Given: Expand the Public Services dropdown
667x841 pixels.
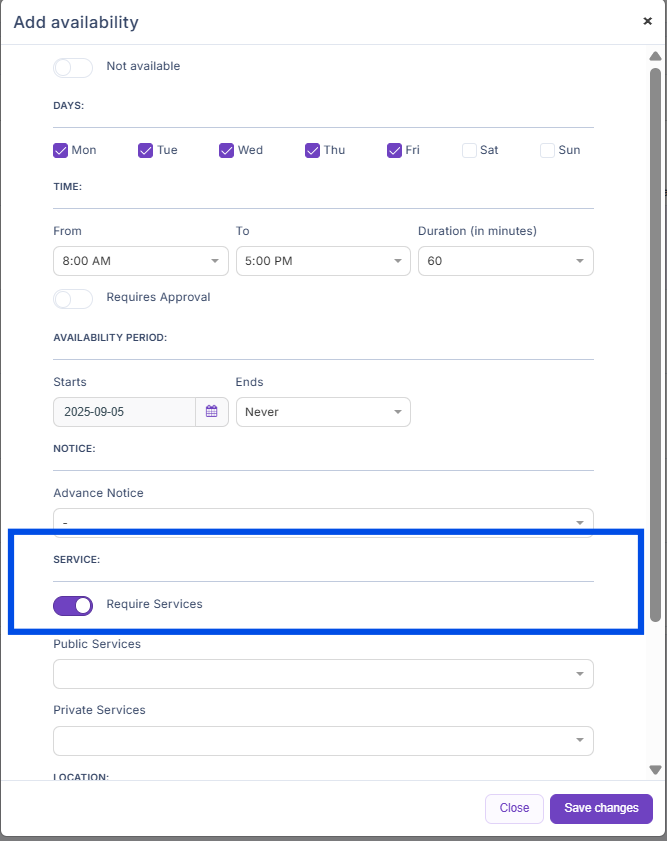Looking at the screenshot, I should coord(323,674).
